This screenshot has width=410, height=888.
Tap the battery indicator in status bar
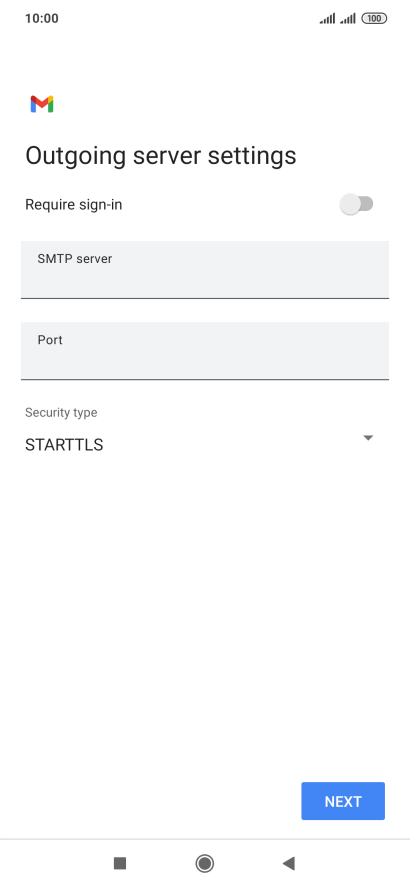click(x=374, y=19)
